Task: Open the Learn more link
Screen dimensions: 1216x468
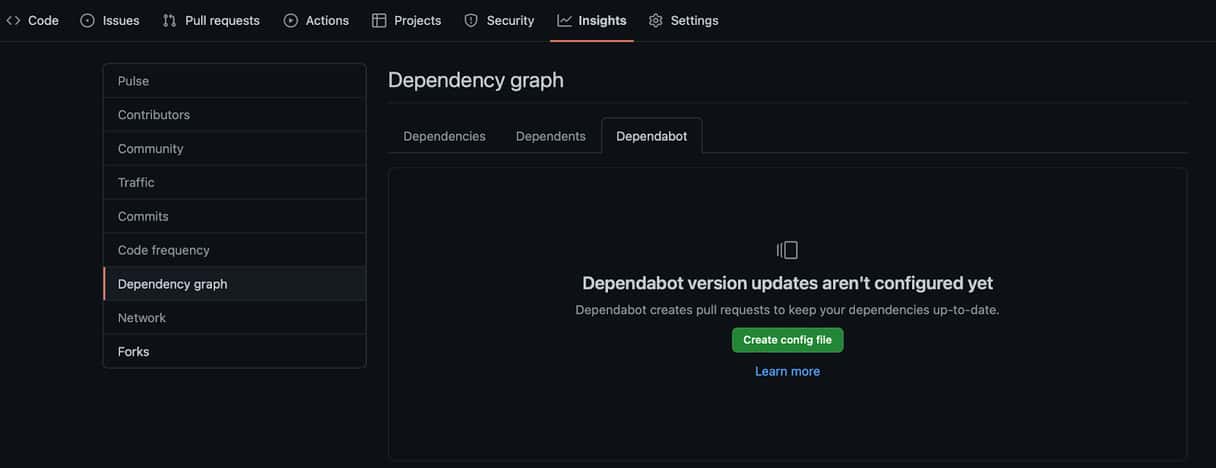Action: 788,371
